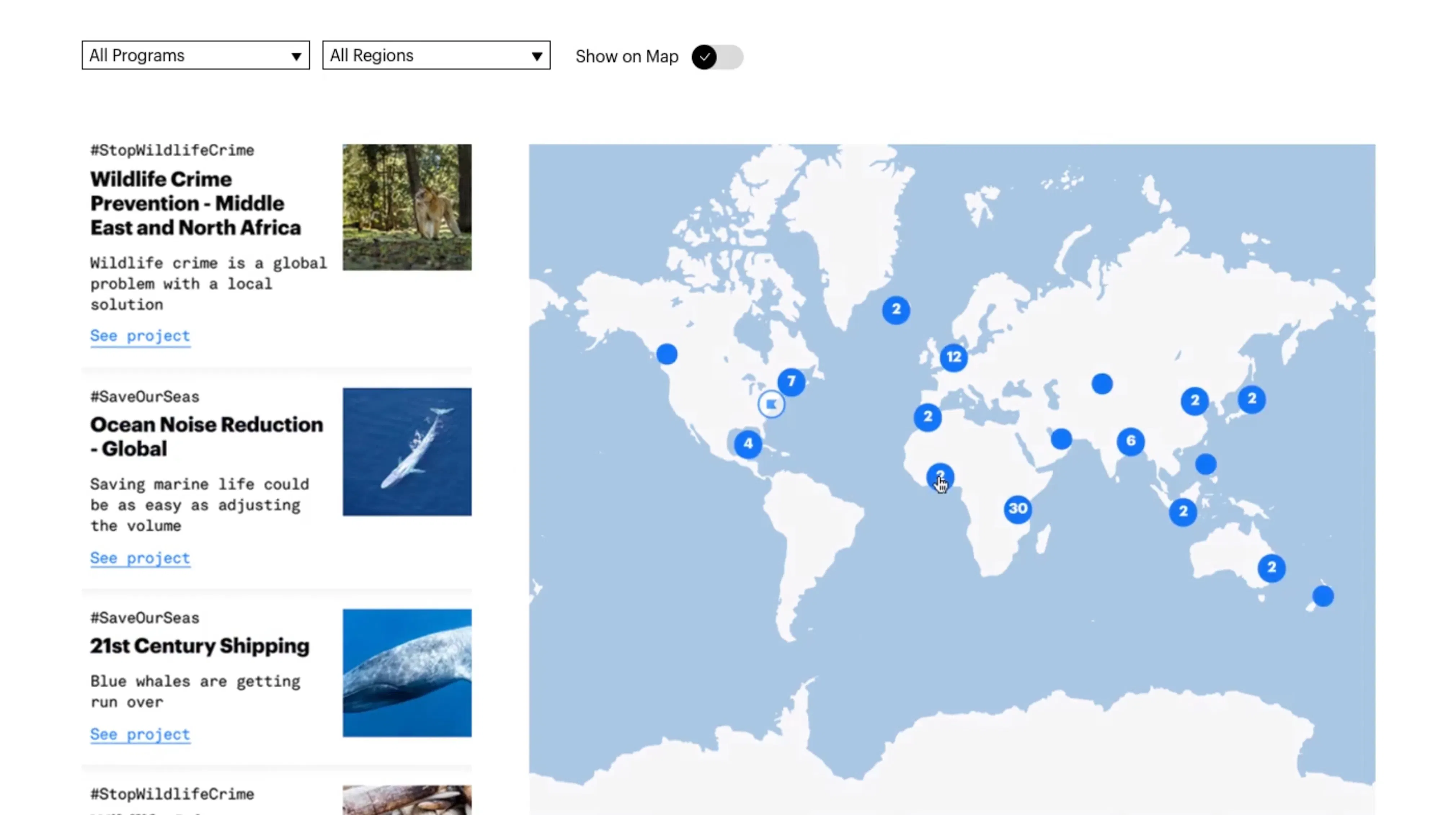
Task: Click the Show on Map label
Action: click(x=627, y=57)
